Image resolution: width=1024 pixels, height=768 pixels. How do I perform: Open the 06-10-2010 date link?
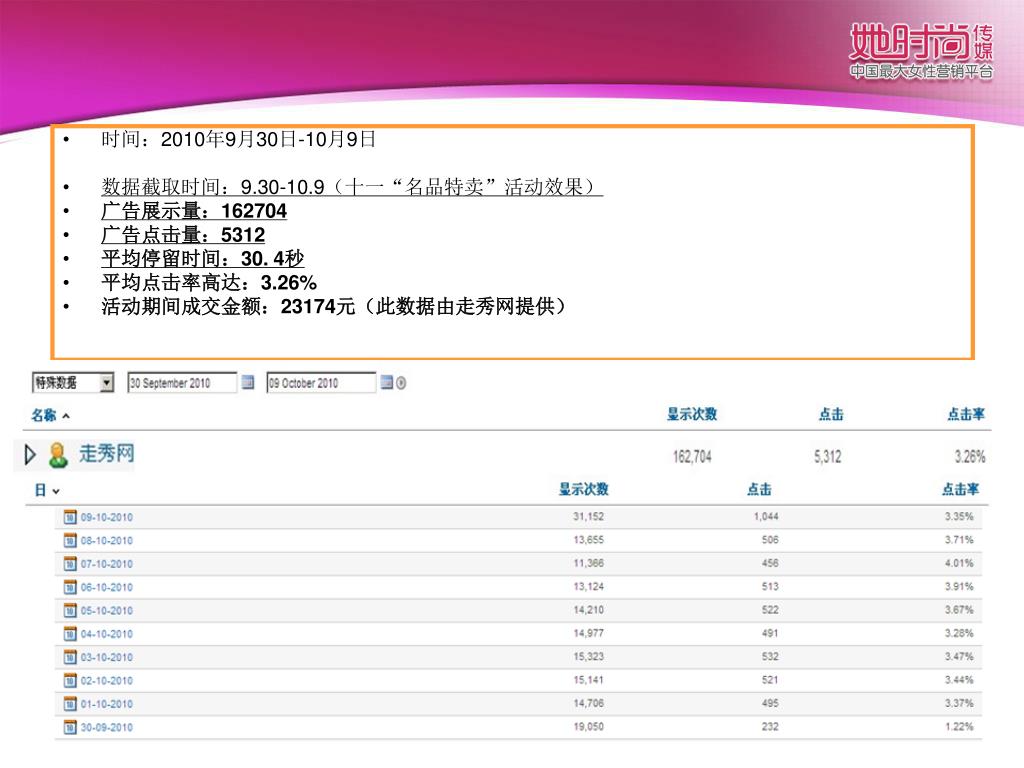pos(106,587)
